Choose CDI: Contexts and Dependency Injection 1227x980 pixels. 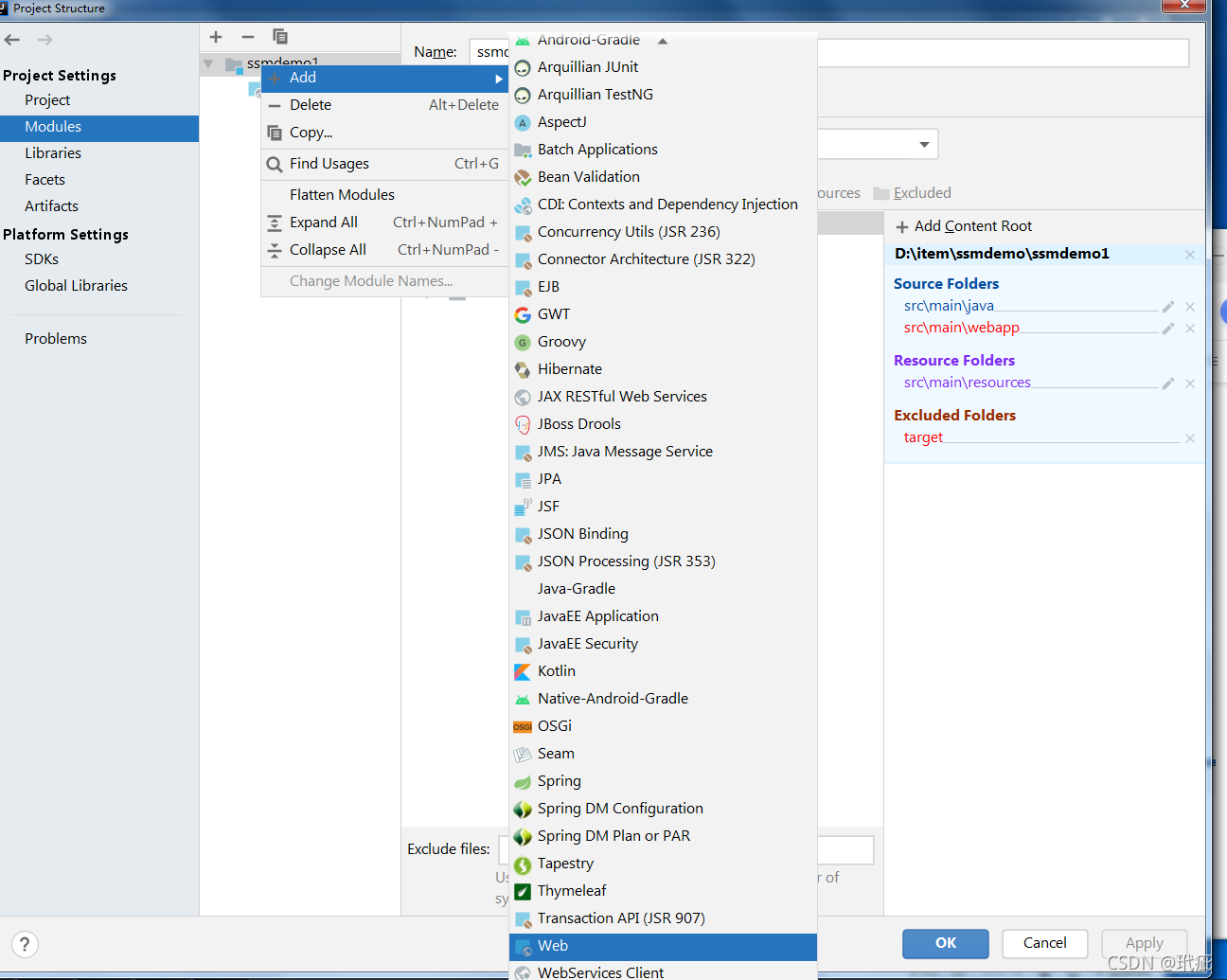[663, 205]
